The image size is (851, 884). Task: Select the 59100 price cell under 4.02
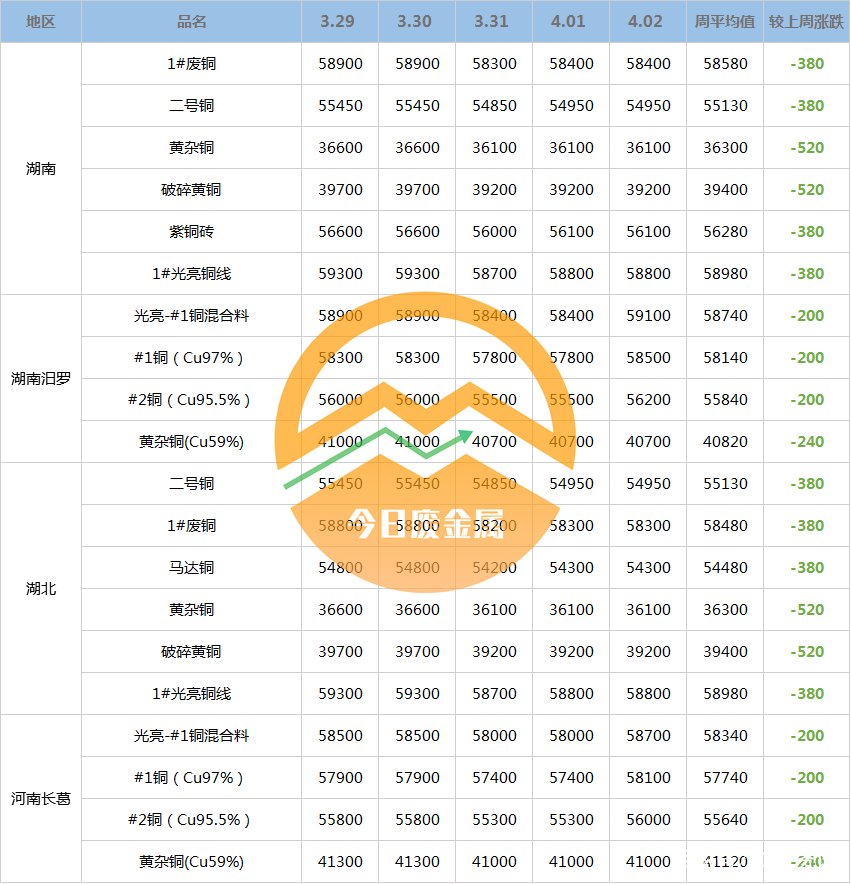click(x=648, y=315)
